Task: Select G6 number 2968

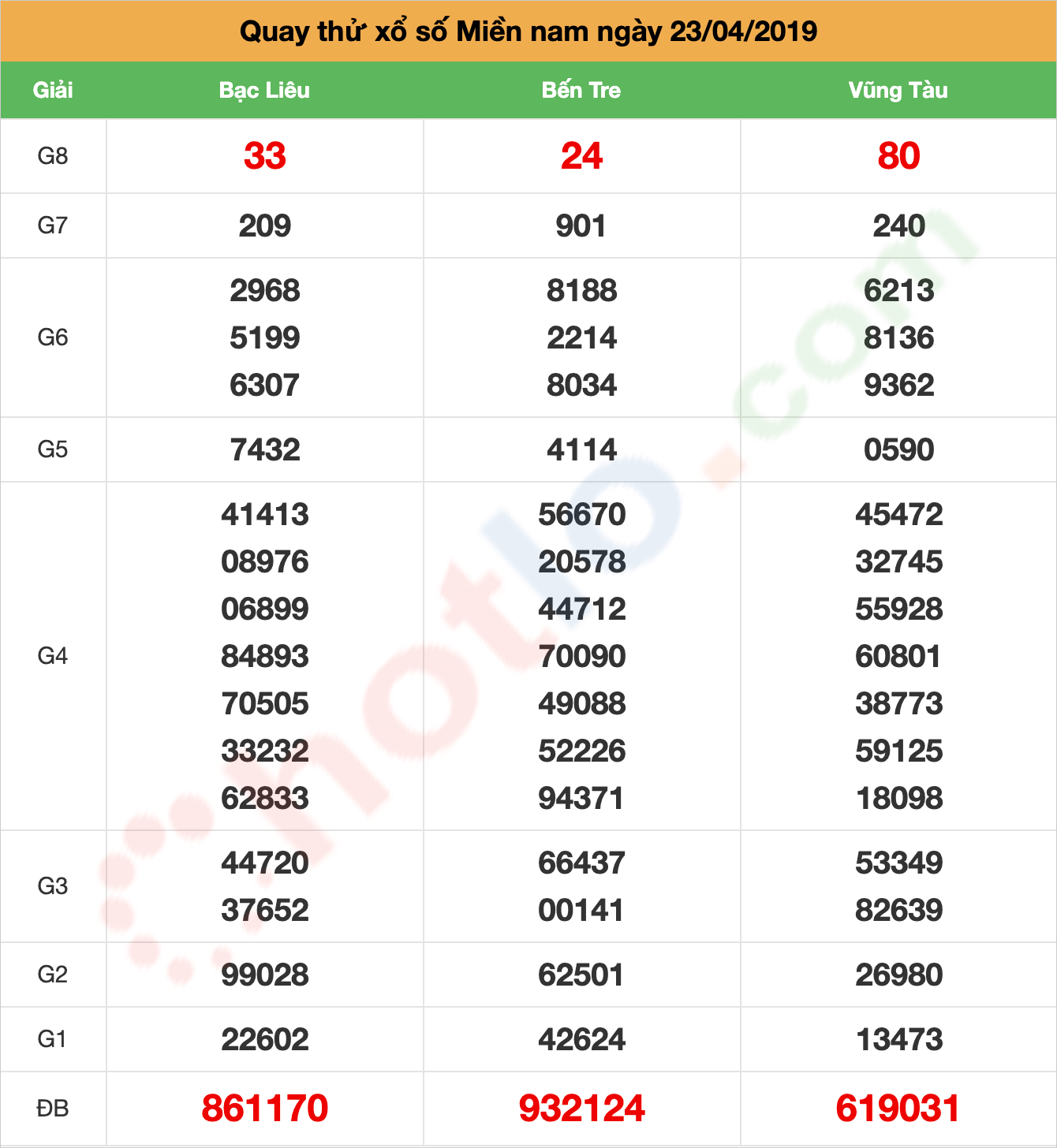Action: coord(264,291)
